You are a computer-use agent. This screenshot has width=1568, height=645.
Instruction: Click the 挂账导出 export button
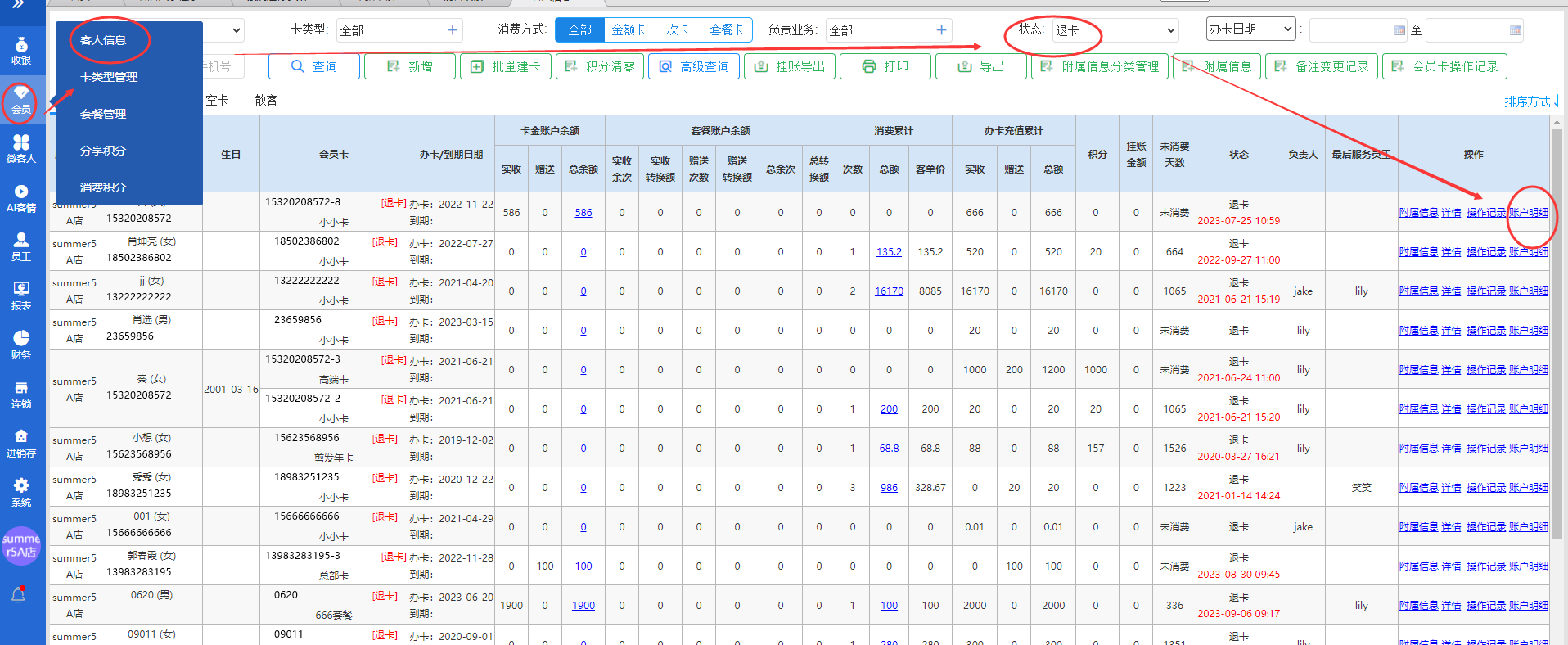[790, 66]
